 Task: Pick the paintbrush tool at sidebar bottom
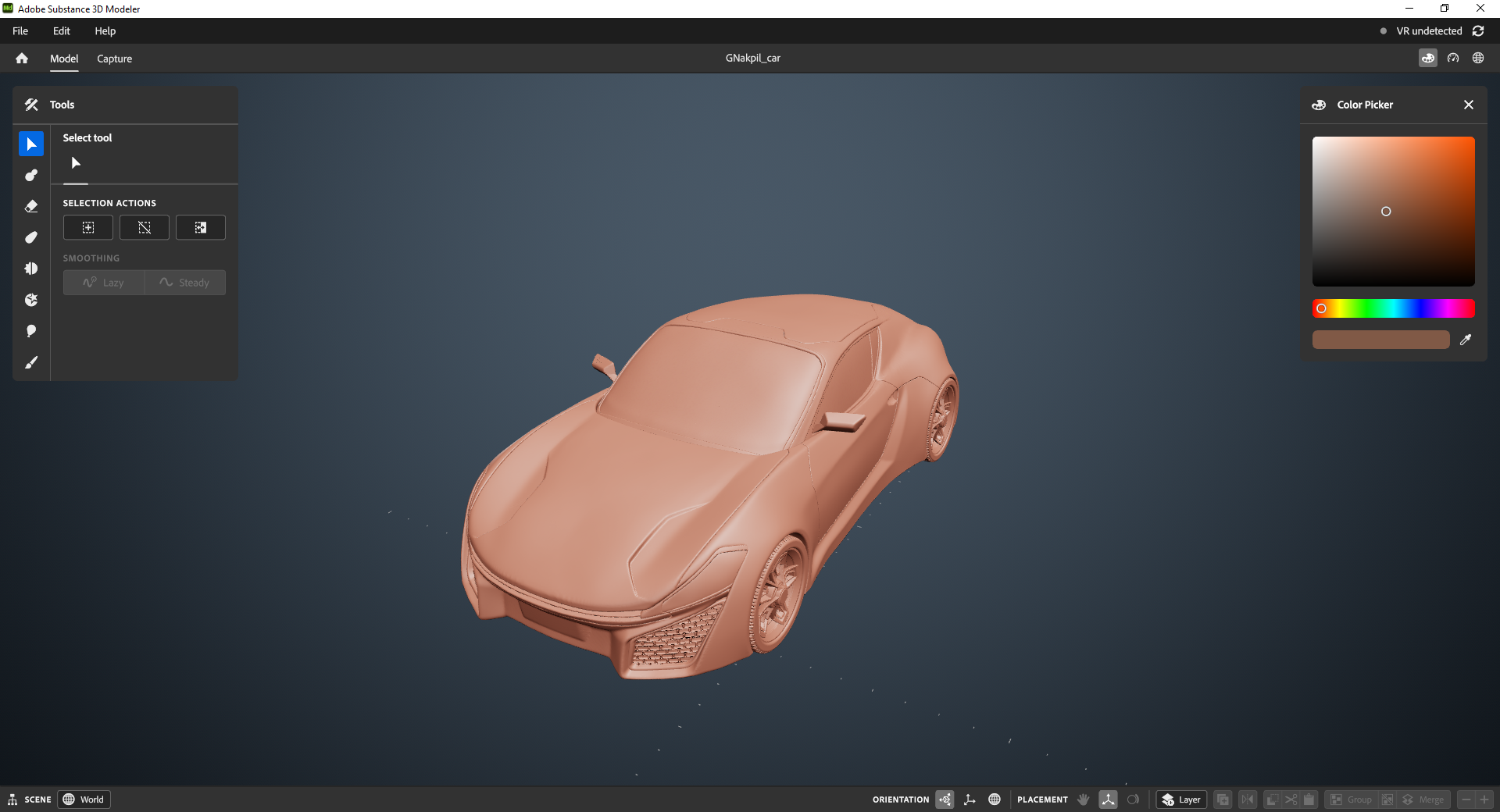(x=31, y=363)
